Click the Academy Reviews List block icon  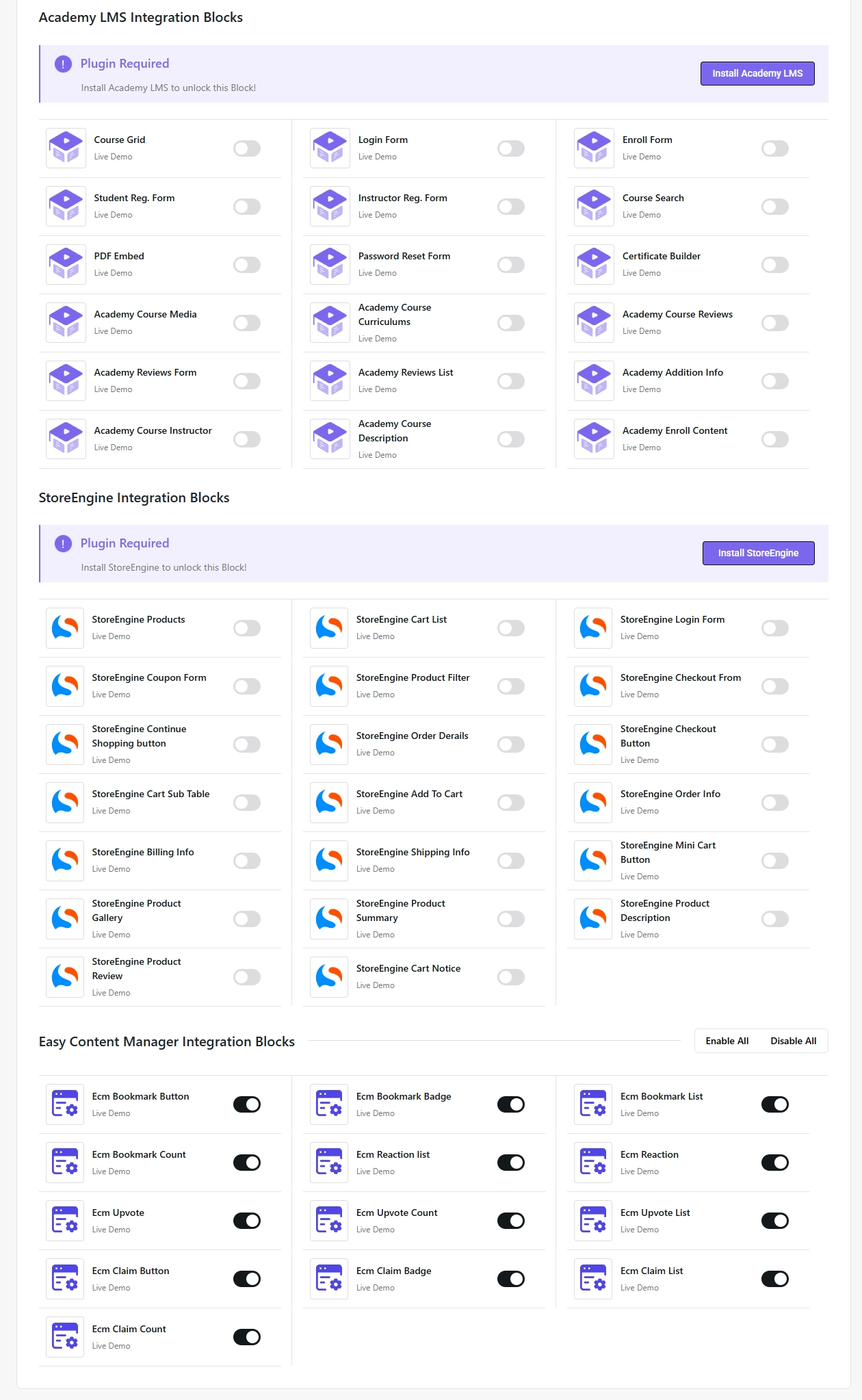click(x=330, y=380)
